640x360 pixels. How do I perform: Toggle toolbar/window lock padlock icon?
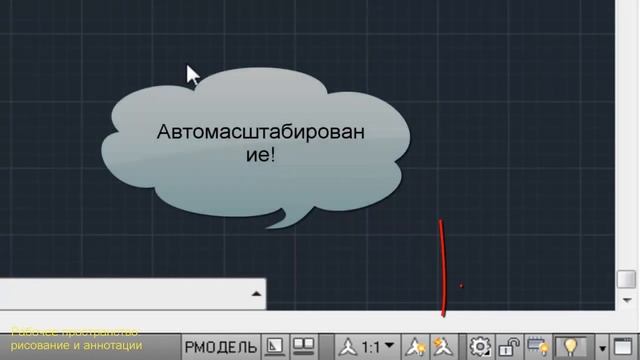[509, 347]
